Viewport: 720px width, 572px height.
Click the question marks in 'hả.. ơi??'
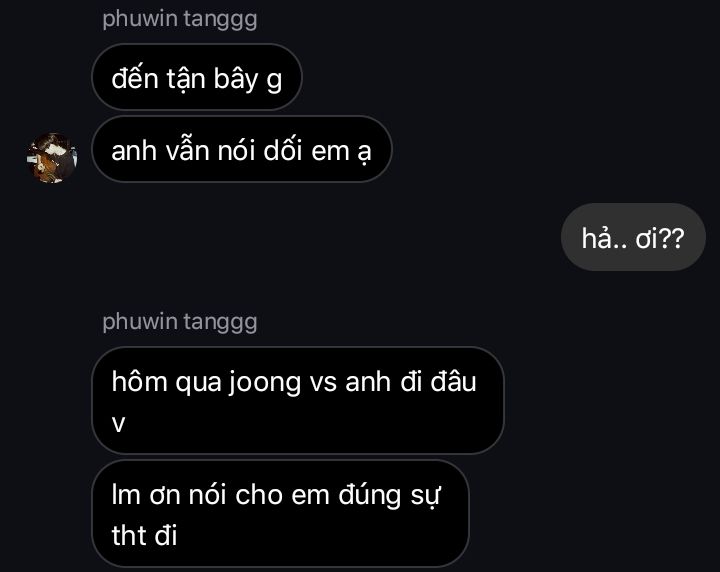click(x=672, y=238)
